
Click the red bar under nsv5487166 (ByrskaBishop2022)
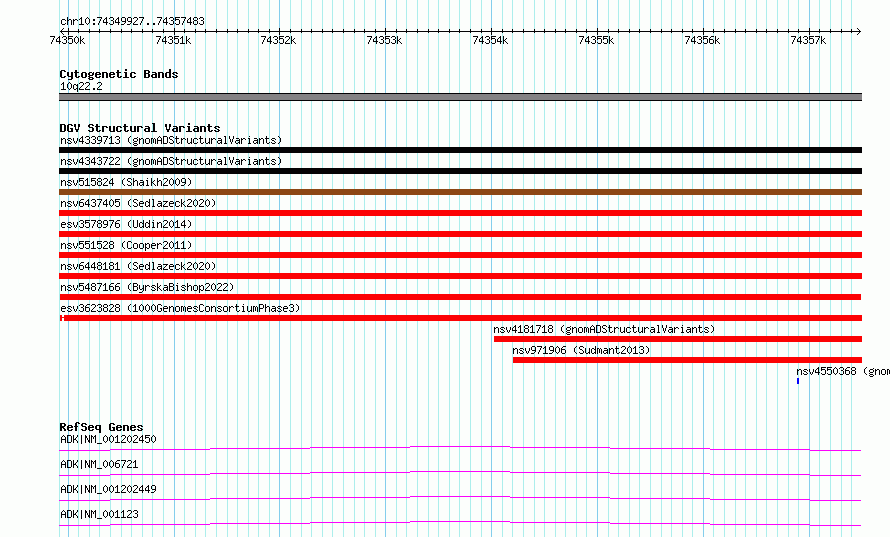tap(460, 297)
